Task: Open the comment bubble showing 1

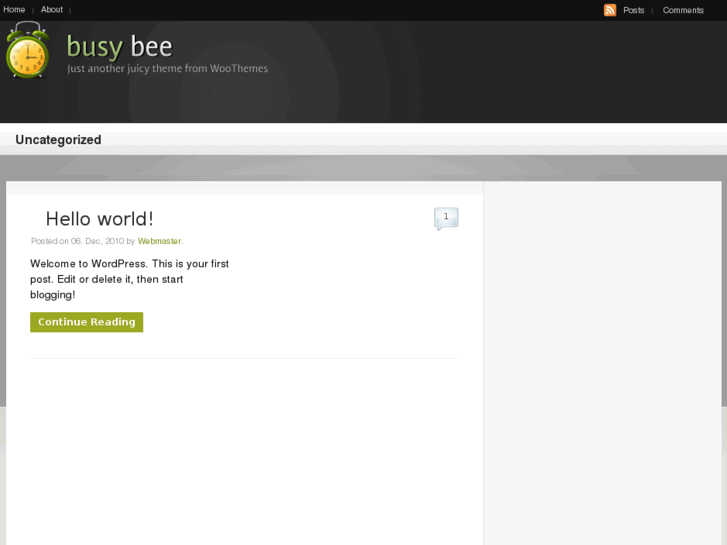Action: tap(446, 218)
